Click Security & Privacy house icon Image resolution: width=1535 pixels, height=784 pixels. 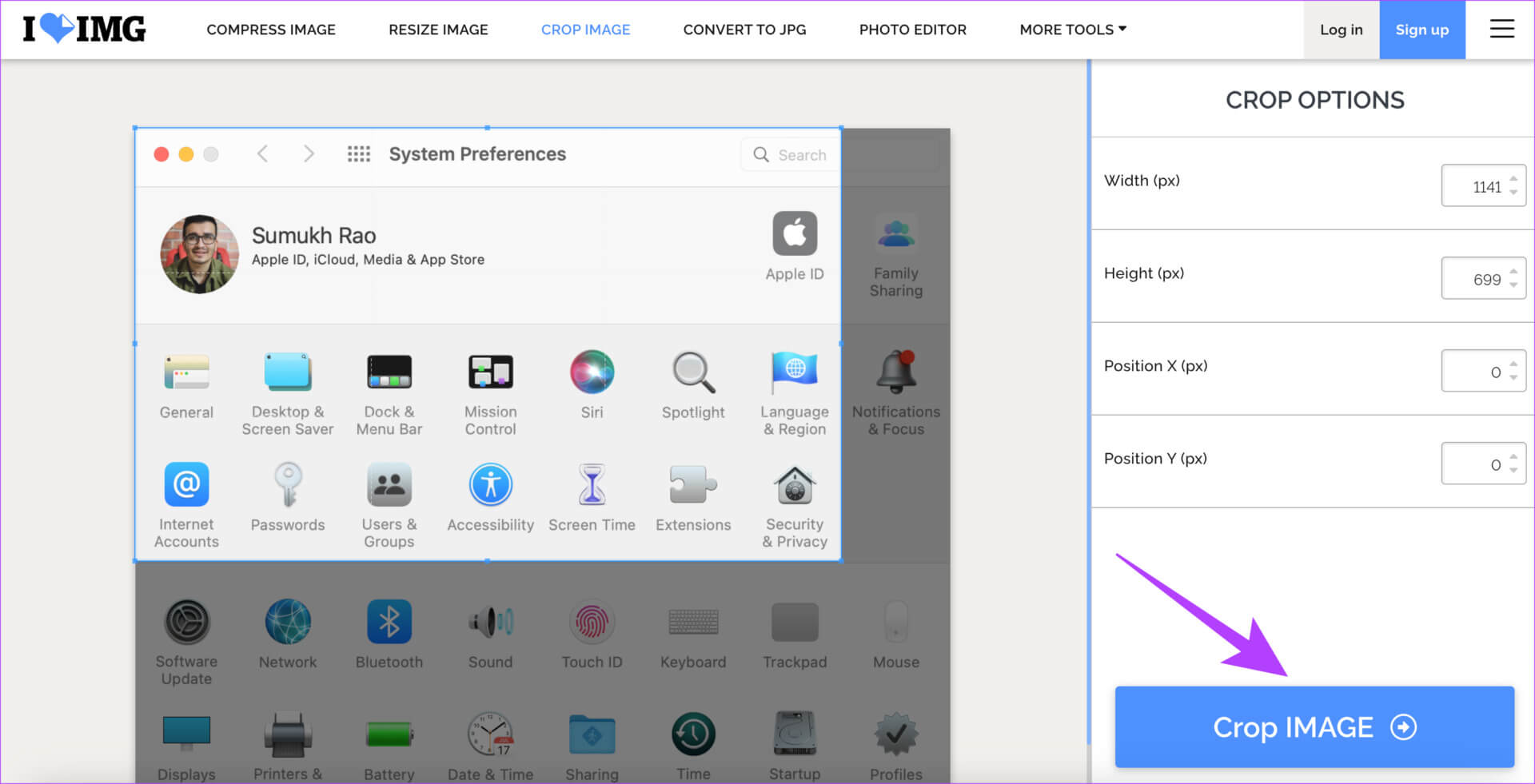(794, 484)
